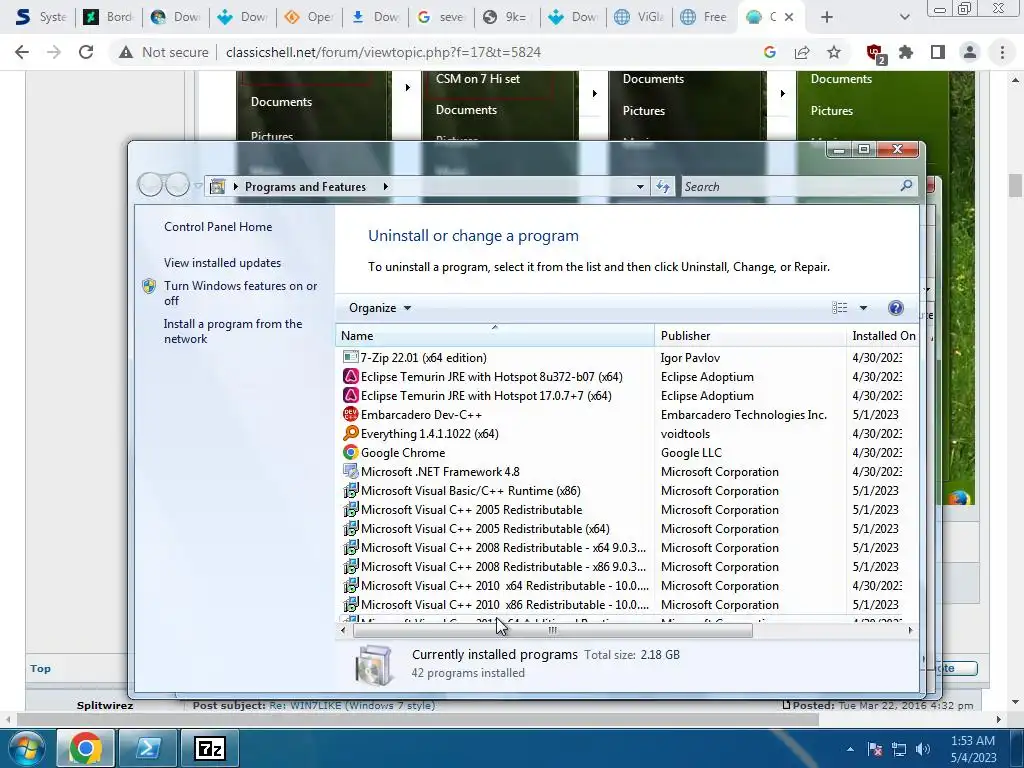Switch to the ViGla browser tab

tap(638, 17)
